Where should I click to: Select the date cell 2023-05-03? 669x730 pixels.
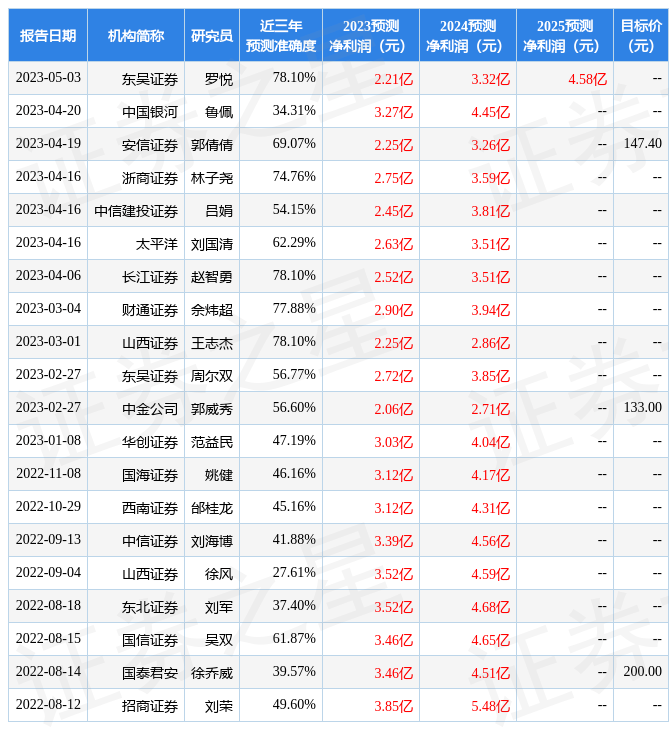click(x=48, y=77)
